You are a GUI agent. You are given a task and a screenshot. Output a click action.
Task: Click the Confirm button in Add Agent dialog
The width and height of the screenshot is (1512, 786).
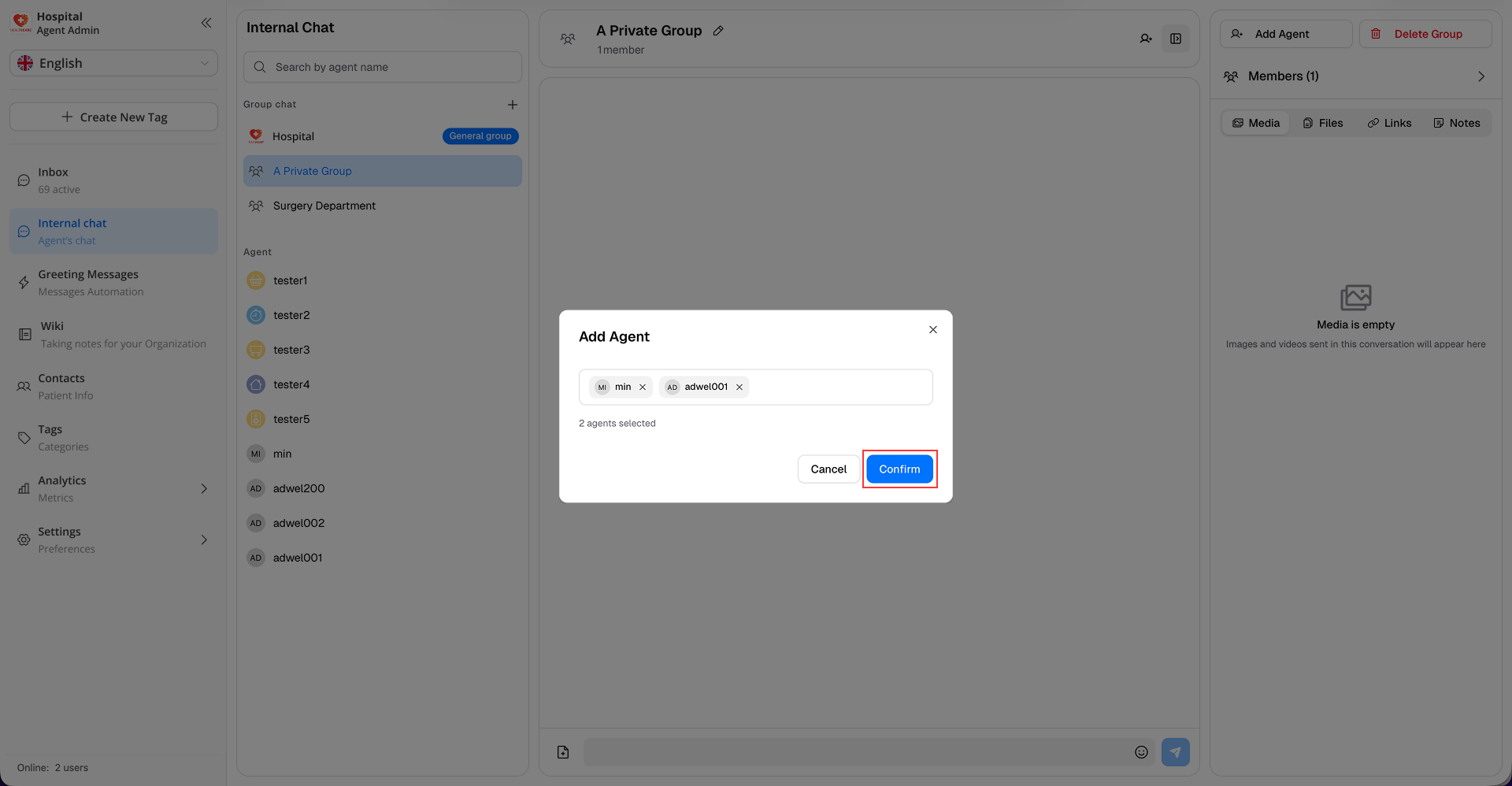[899, 469]
